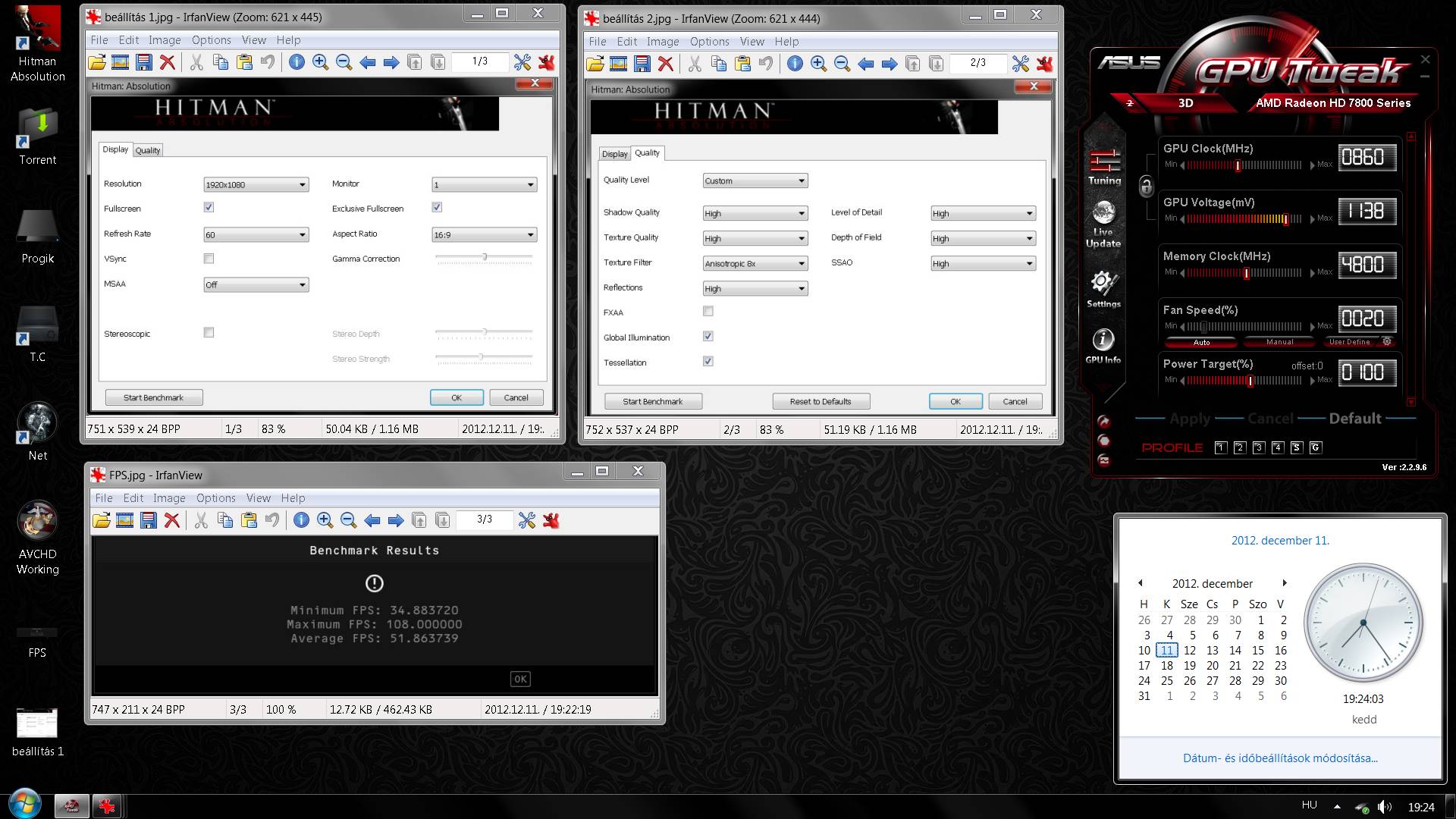
Task: Click red Delete icon in beállítás 1.jpg toolbar
Action: 168,62
